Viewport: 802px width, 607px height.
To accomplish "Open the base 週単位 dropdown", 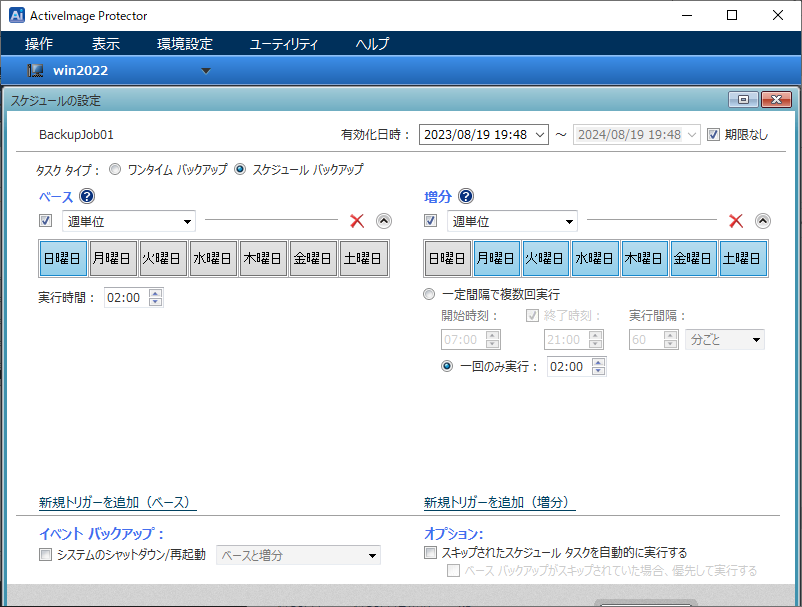I will point(129,221).
